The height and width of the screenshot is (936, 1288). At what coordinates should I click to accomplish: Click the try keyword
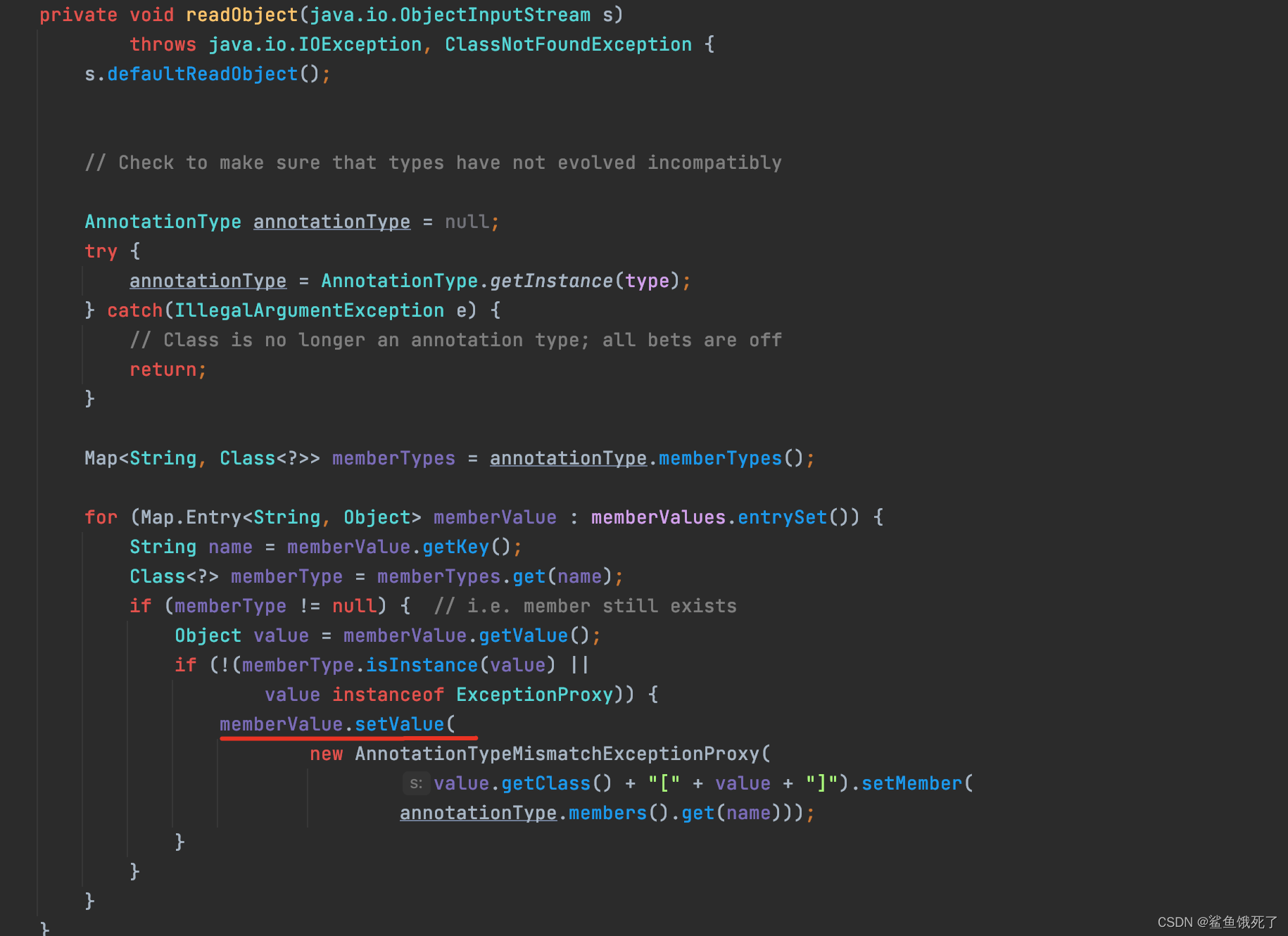(101, 251)
